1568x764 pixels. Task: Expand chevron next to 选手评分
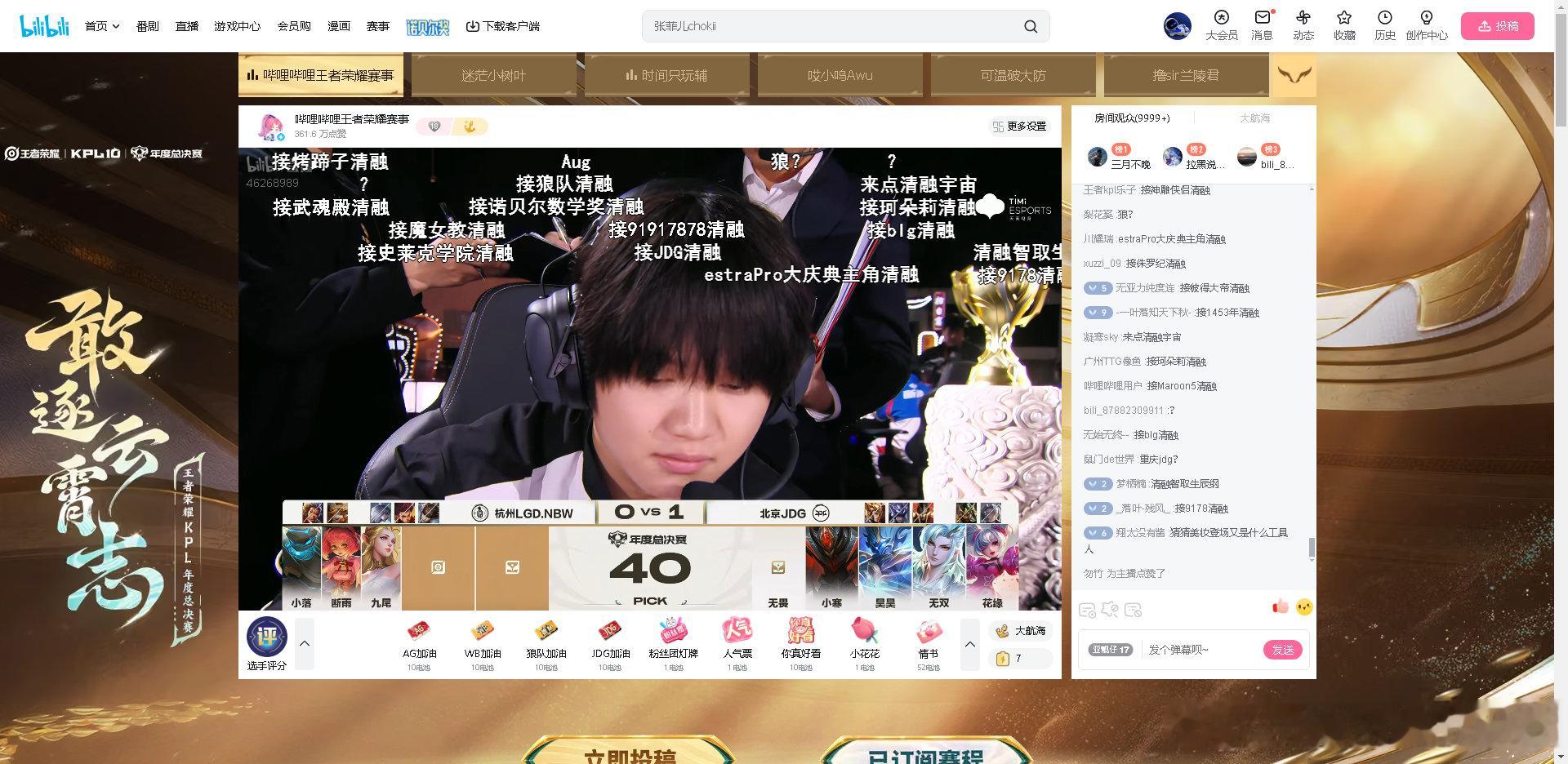tap(305, 644)
